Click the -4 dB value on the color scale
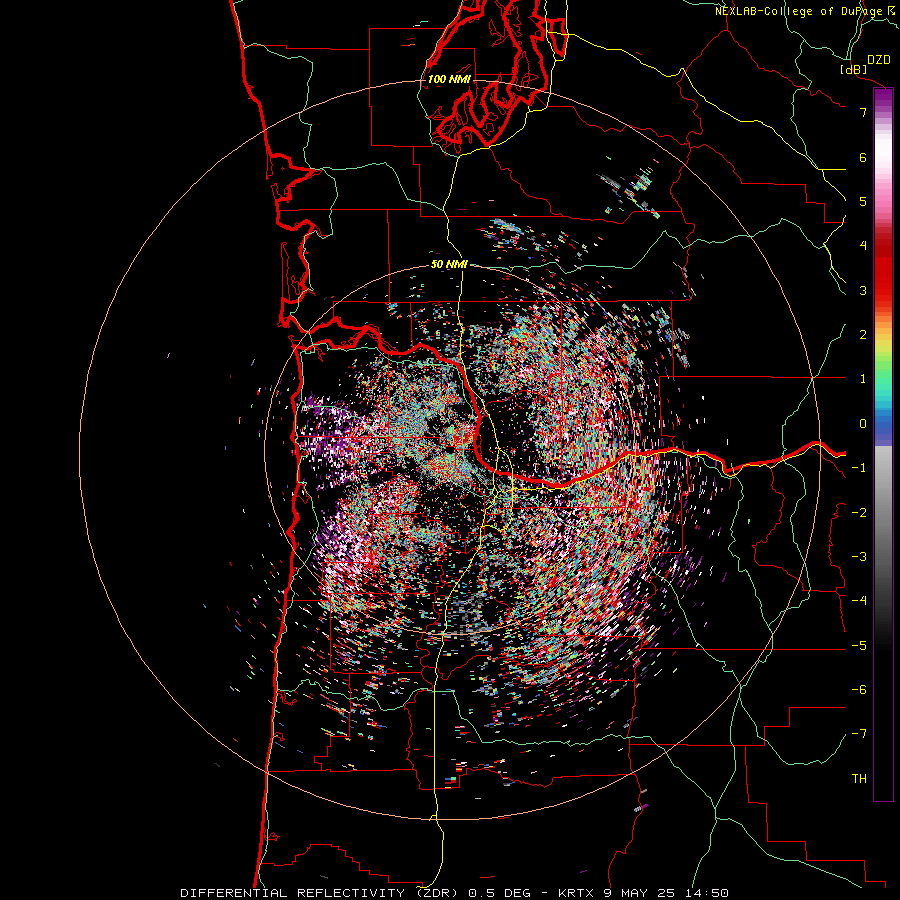900x900 pixels. click(x=859, y=601)
